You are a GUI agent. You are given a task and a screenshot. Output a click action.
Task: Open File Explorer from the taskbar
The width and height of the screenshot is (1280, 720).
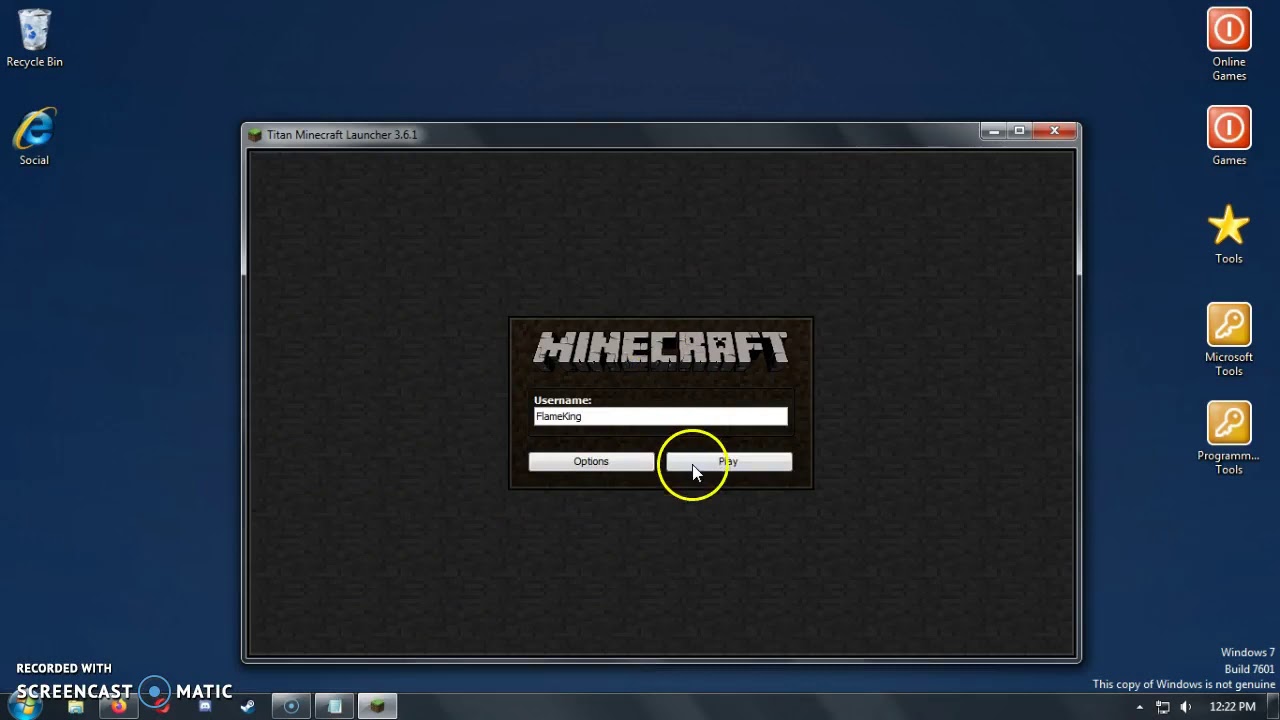76,707
